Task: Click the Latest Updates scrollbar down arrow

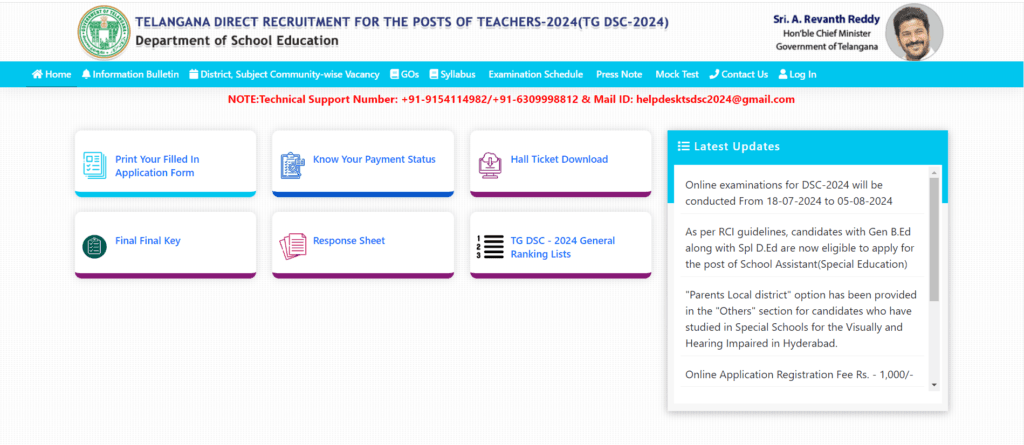Action: (x=934, y=384)
